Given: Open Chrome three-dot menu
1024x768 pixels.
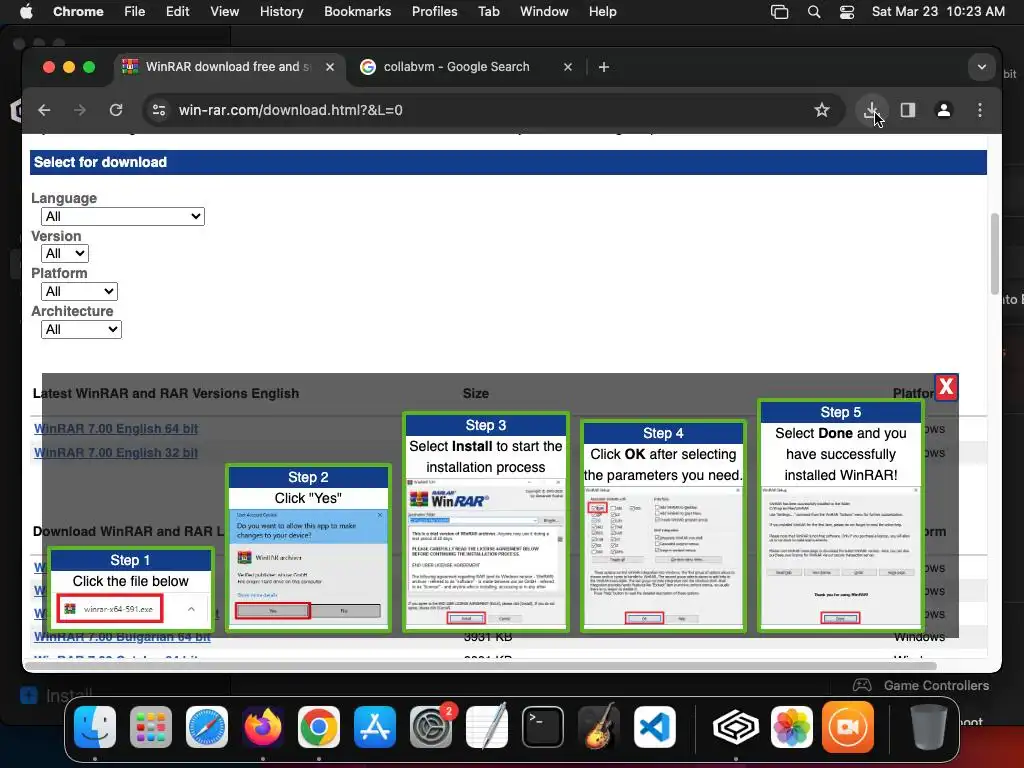Looking at the screenshot, I should 980,110.
